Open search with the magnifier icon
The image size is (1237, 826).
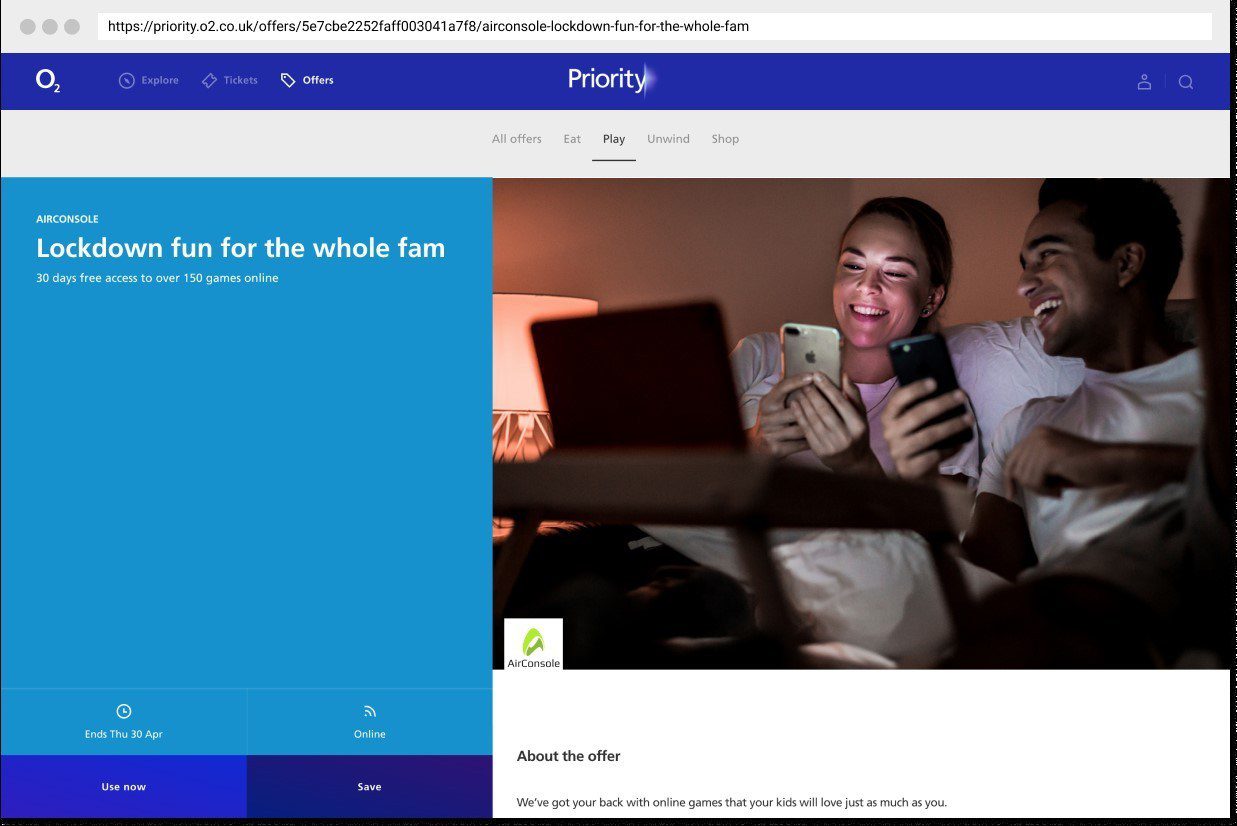(x=1186, y=82)
